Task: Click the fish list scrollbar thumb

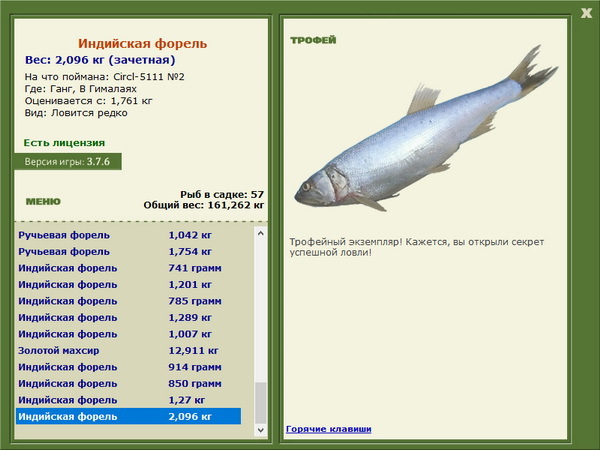Action: [x=261, y=402]
